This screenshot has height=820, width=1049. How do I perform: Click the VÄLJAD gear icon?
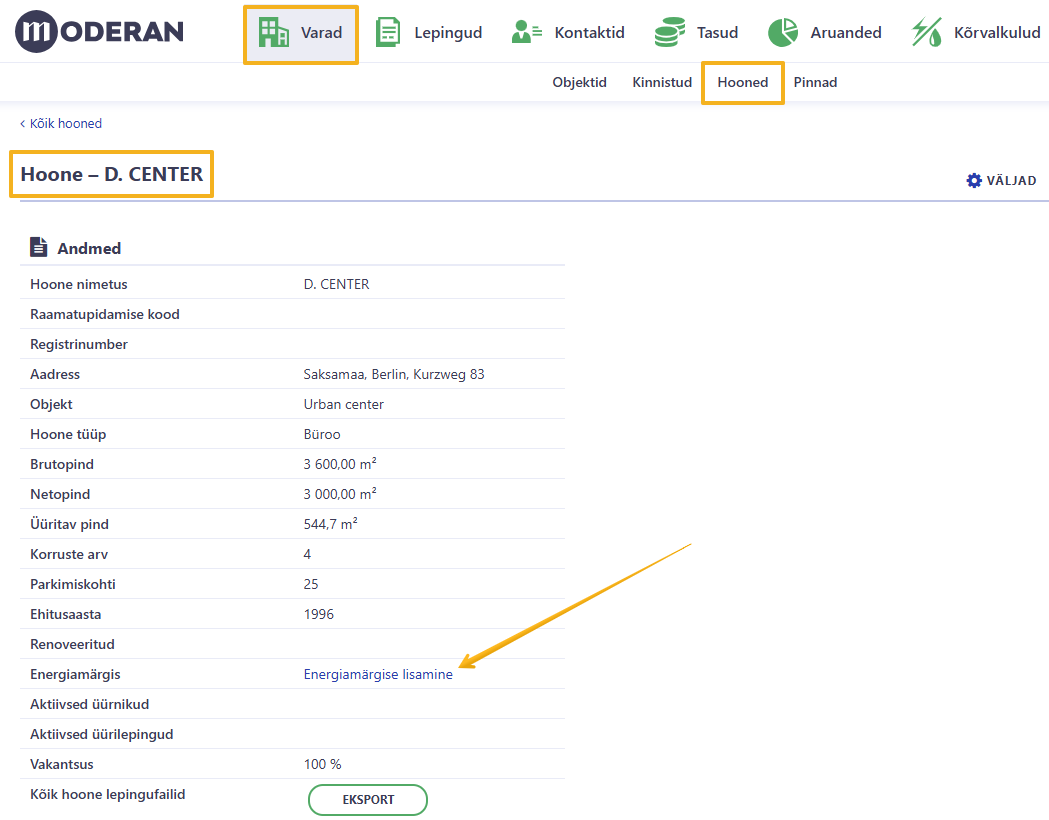pyautogui.click(x=974, y=181)
